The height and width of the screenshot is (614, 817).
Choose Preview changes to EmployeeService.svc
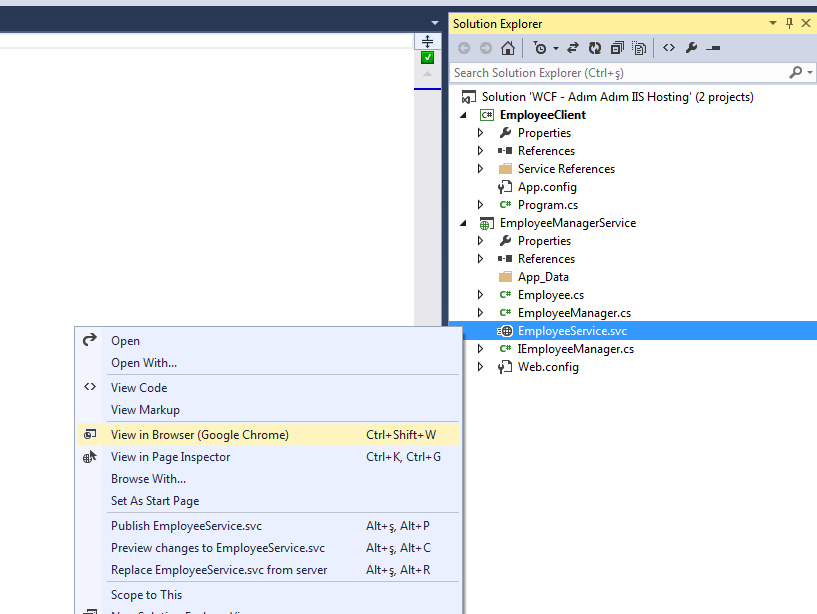[268, 548]
